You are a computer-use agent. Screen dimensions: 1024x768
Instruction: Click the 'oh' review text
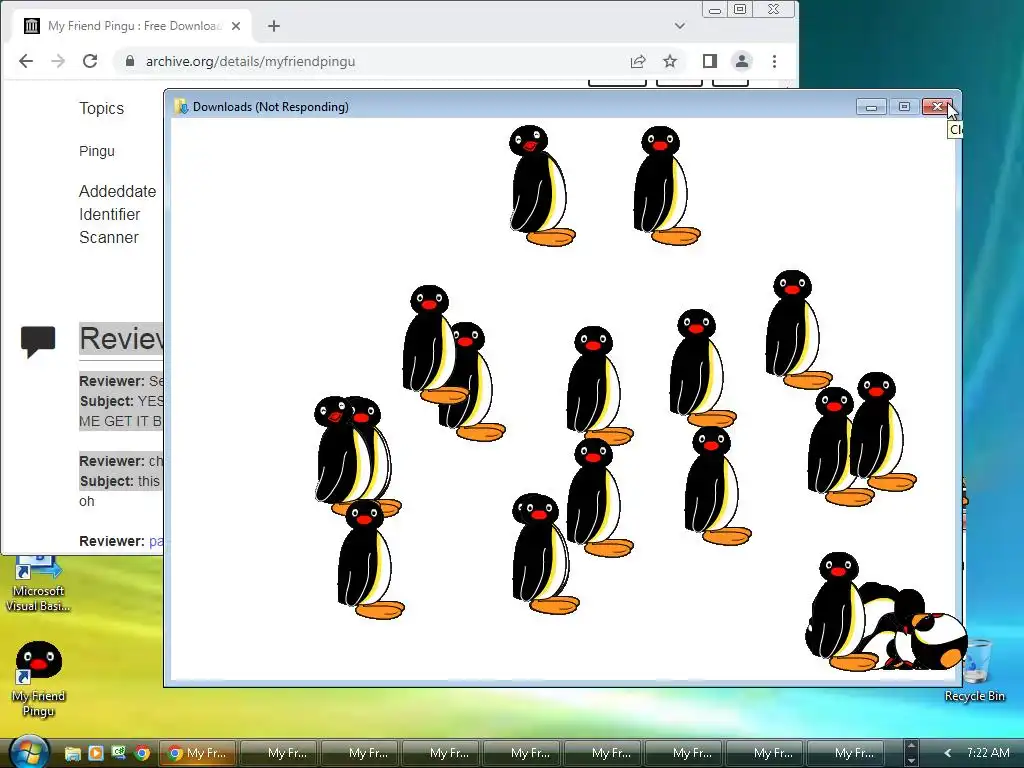tap(87, 502)
